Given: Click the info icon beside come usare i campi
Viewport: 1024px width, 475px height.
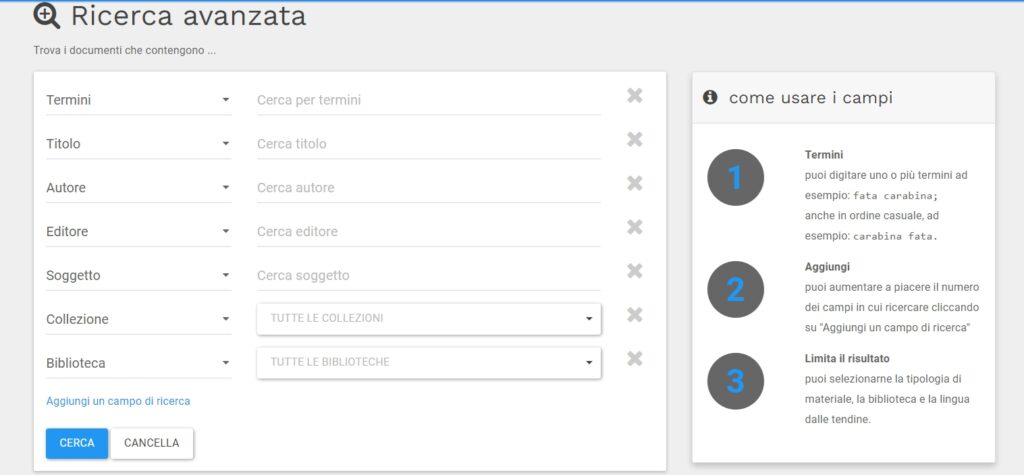Looking at the screenshot, I should 710,97.
